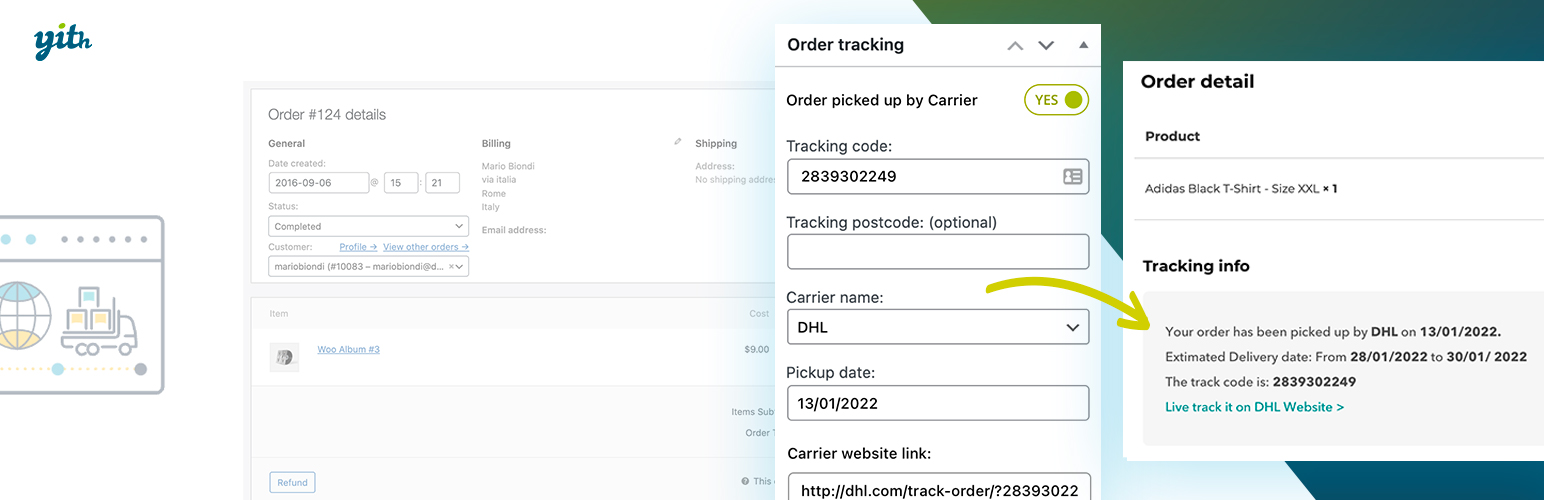Open the customer Profile link
This screenshot has height=500, width=1544.
(x=357, y=247)
